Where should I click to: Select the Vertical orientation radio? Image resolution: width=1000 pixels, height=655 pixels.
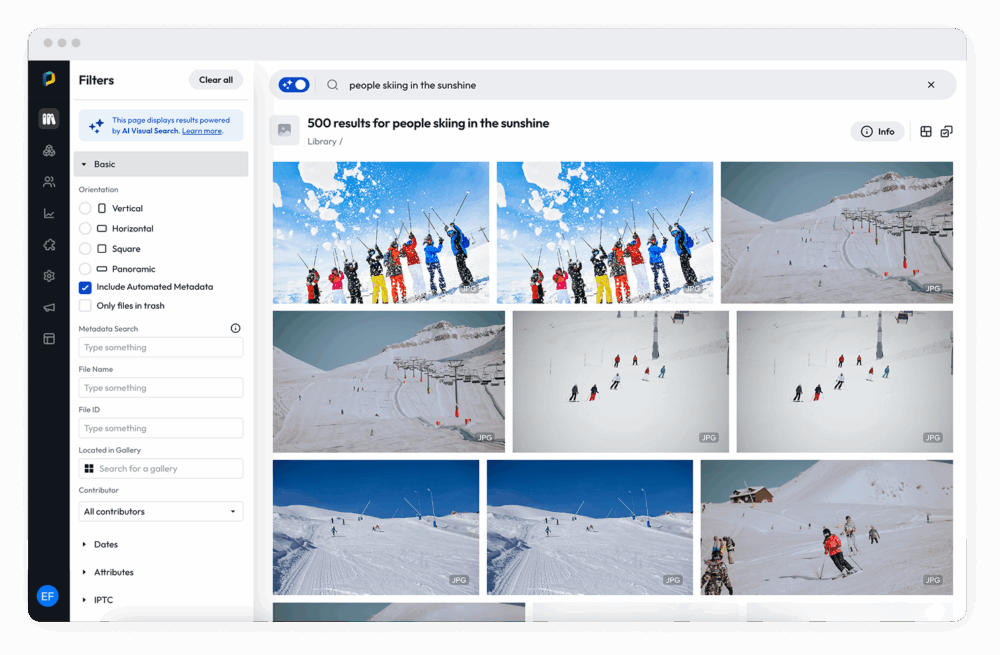[x=85, y=209]
